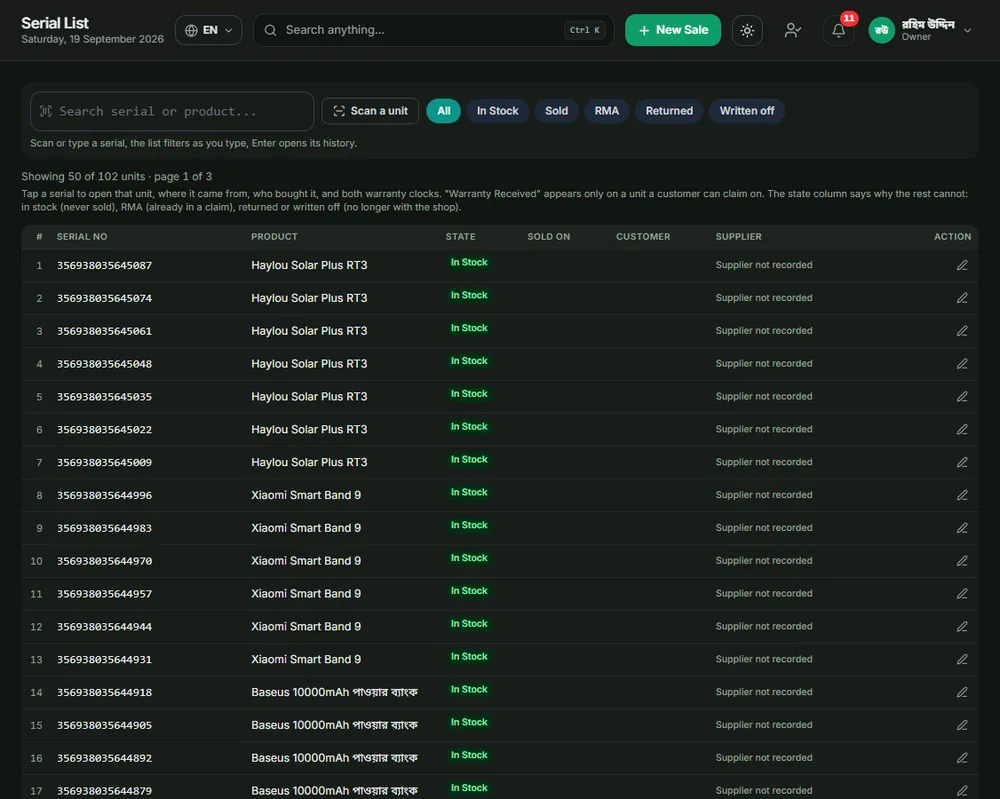Click the SOLD ON column header
The height and width of the screenshot is (799, 1000).
click(548, 237)
